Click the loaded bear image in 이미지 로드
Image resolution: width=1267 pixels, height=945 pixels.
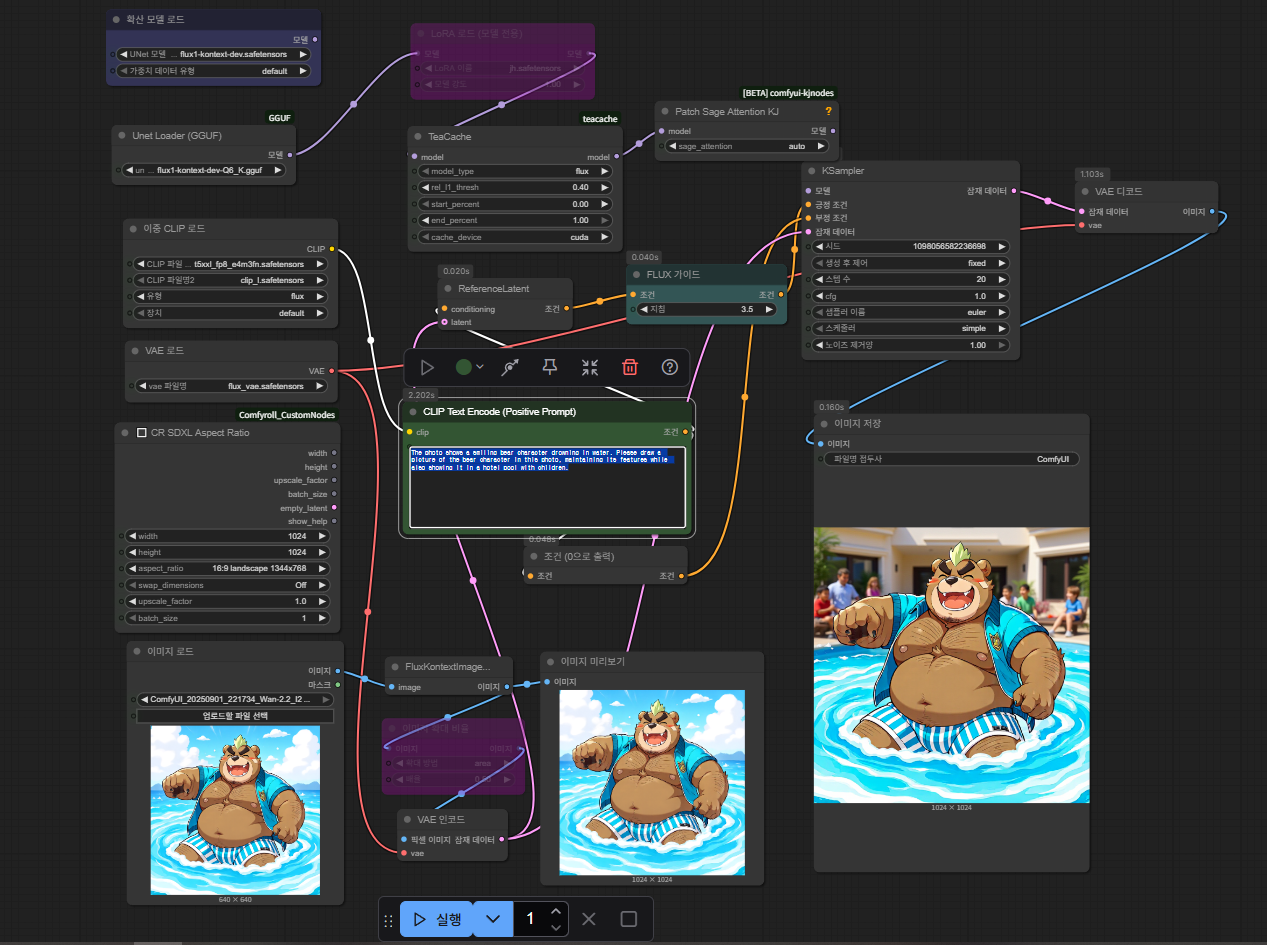pyautogui.click(x=235, y=810)
